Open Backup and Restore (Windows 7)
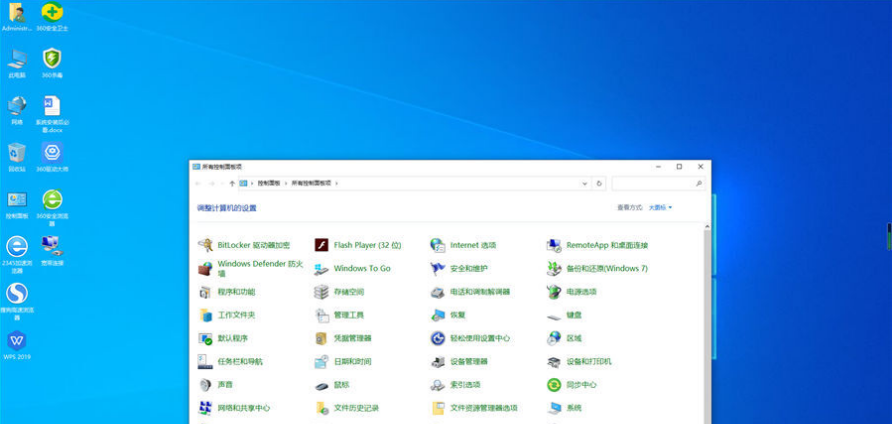Image resolution: width=892 pixels, height=424 pixels. [x=606, y=269]
